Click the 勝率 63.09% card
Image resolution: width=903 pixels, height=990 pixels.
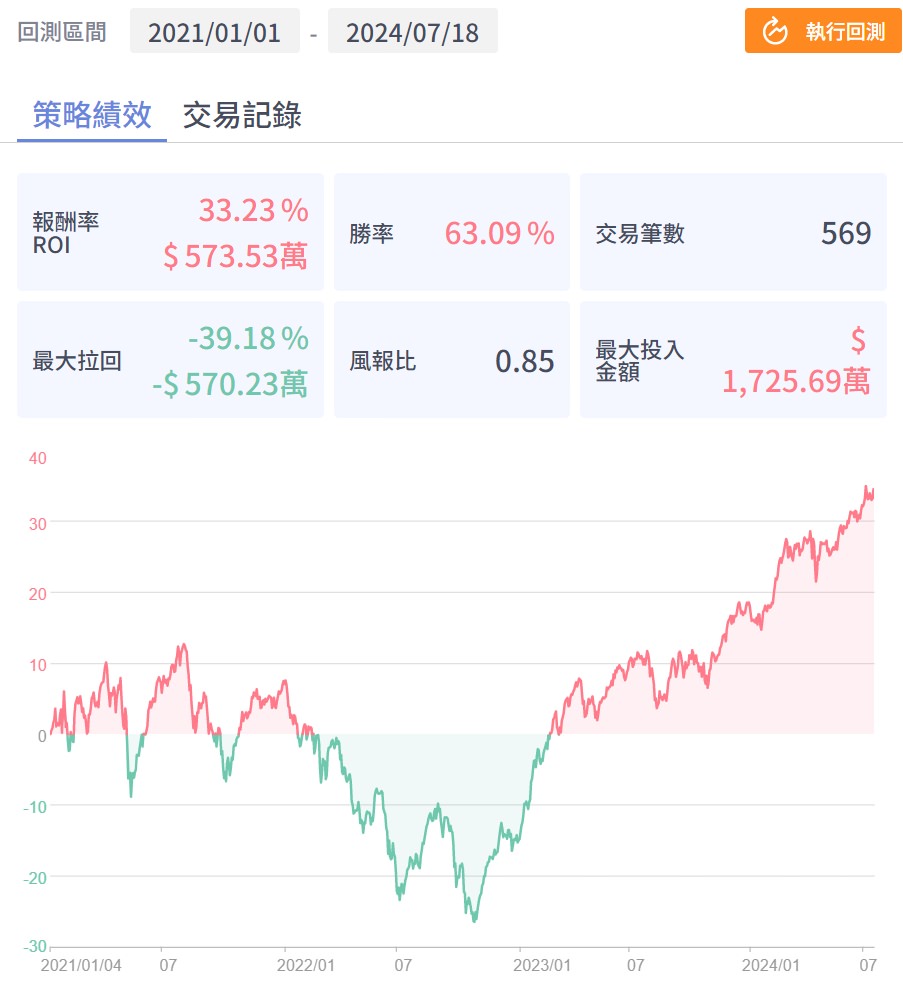(x=451, y=233)
